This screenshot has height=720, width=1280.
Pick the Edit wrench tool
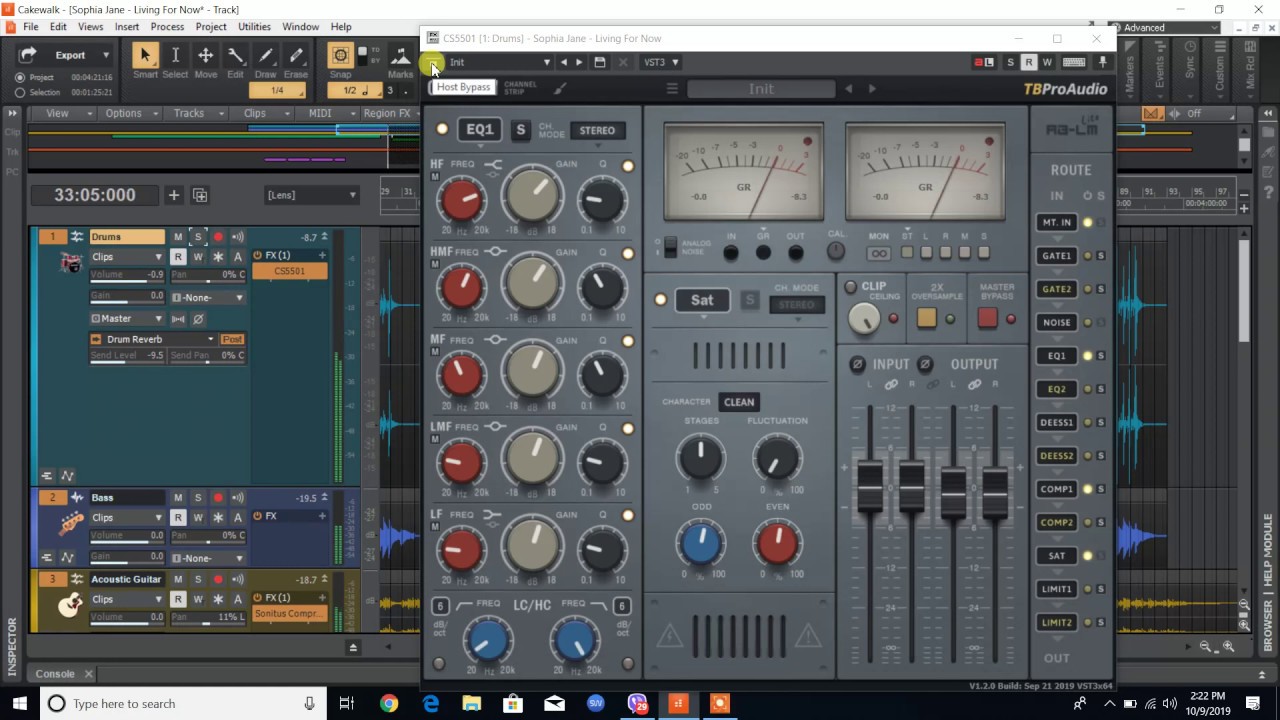tap(235, 56)
